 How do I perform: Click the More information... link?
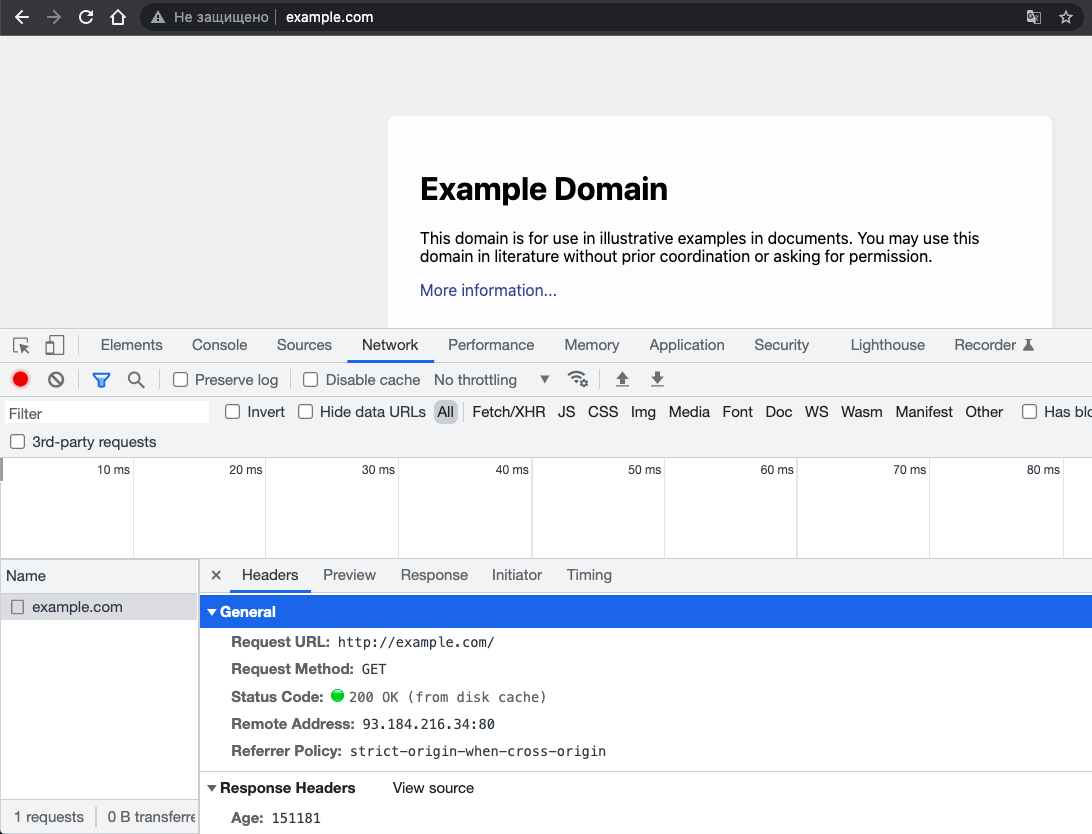(488, 290)
